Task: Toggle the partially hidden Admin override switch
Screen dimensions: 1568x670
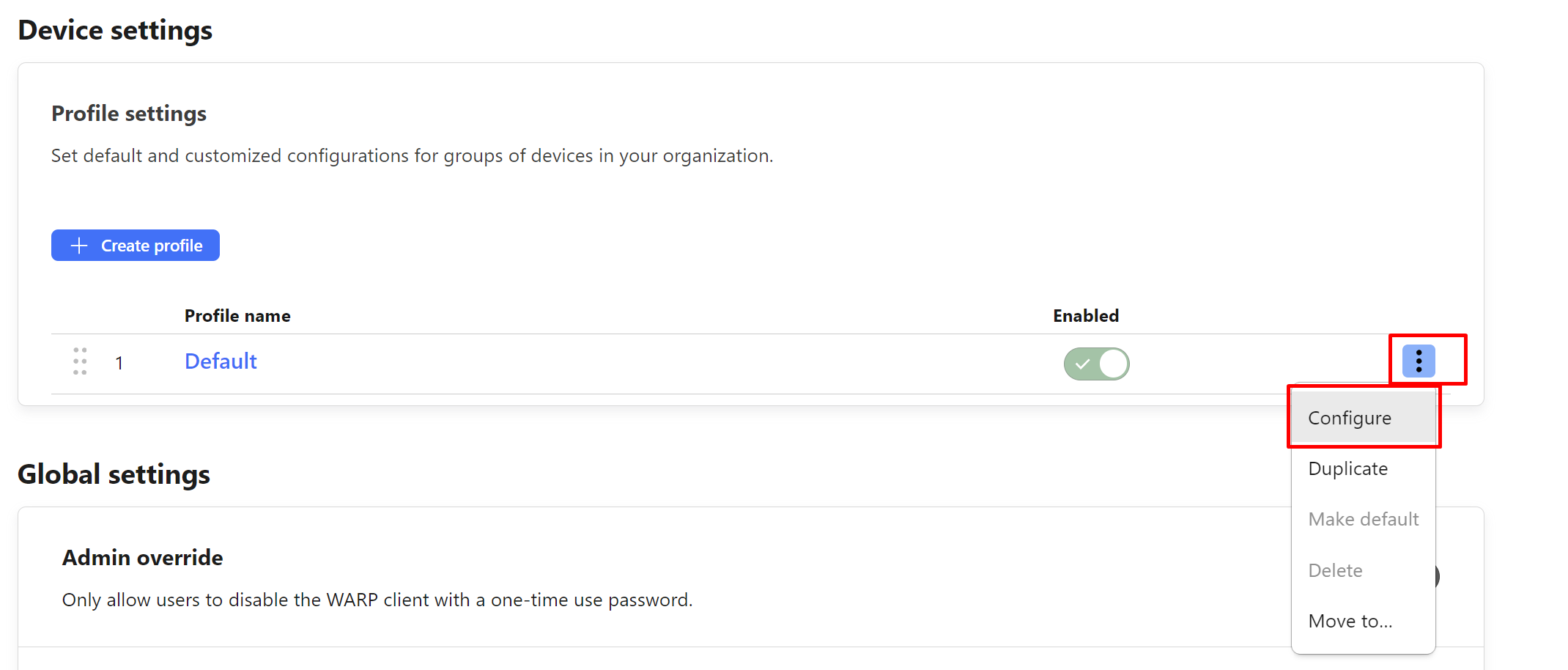Action: 1437,576
